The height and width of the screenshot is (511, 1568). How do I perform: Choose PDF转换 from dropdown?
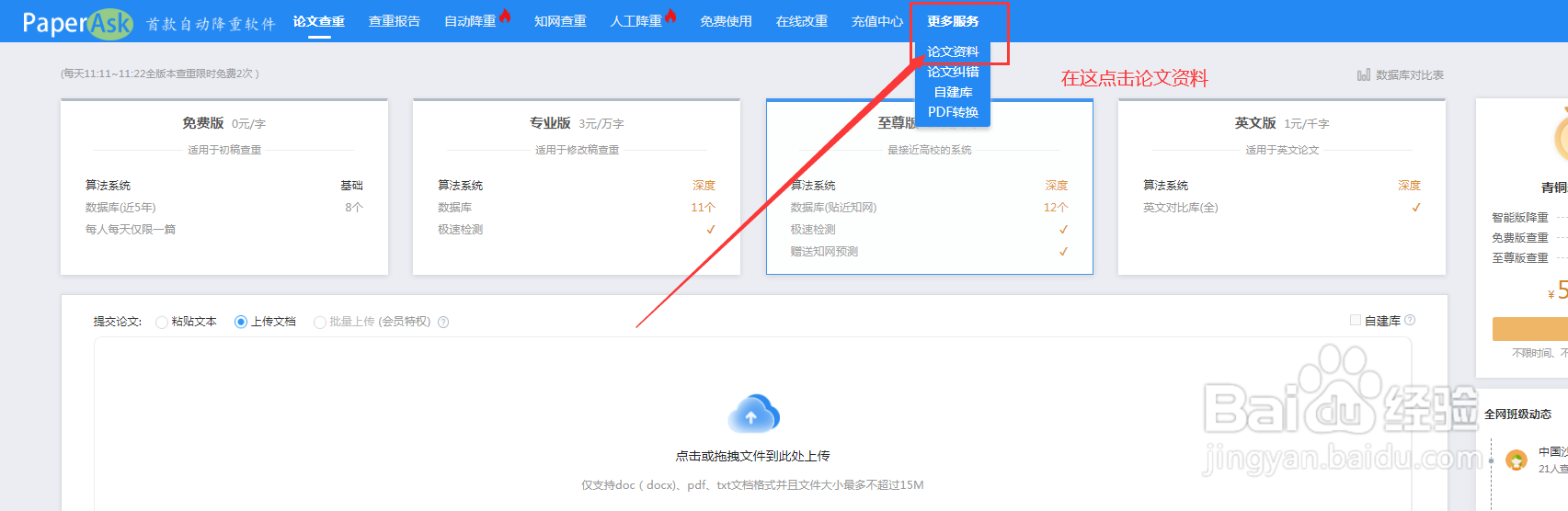coord(953,112)
